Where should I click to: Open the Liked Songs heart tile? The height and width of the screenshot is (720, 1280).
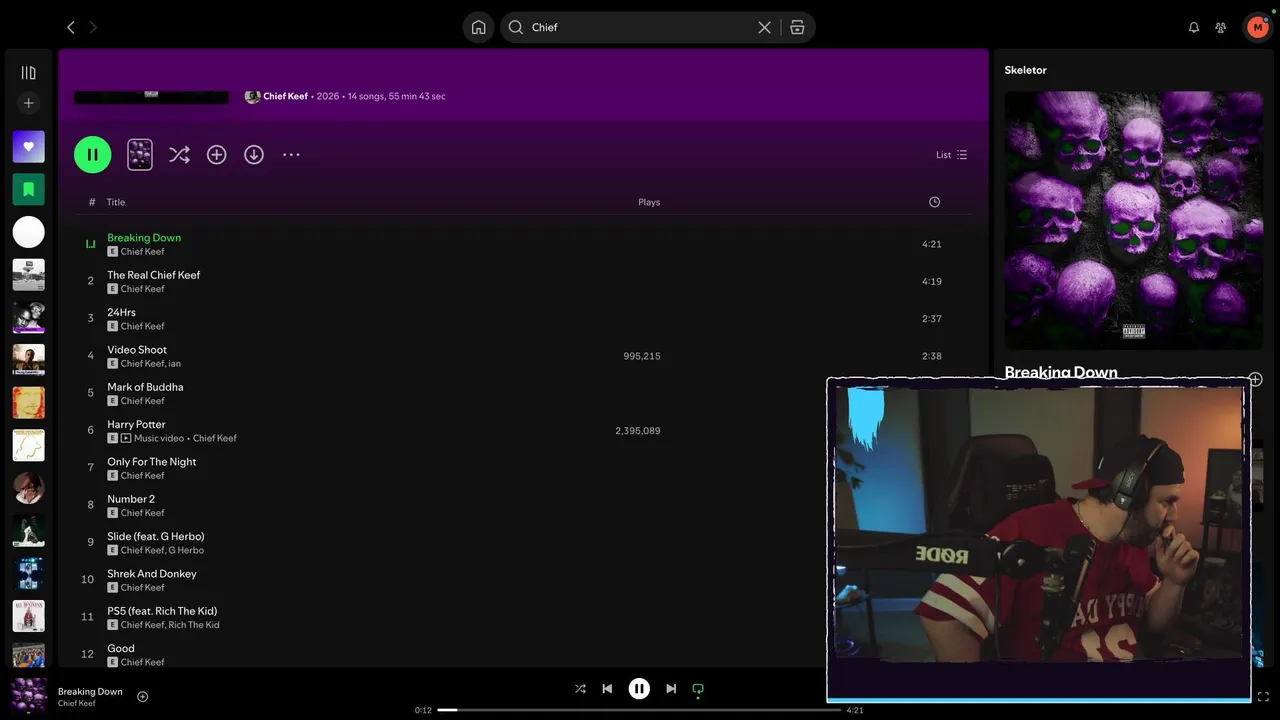[x=28, y=146]
